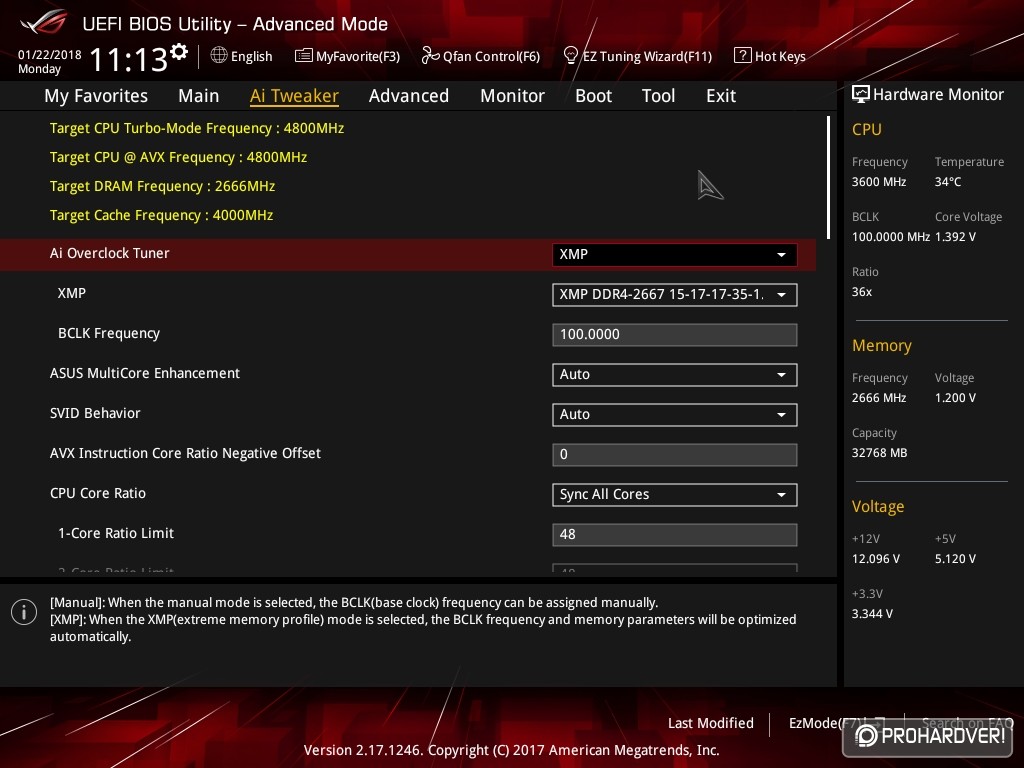Click the Memory frequency 2666 MHz value
This screenshot has height=768, width=1024.
(x=879, y=398)
